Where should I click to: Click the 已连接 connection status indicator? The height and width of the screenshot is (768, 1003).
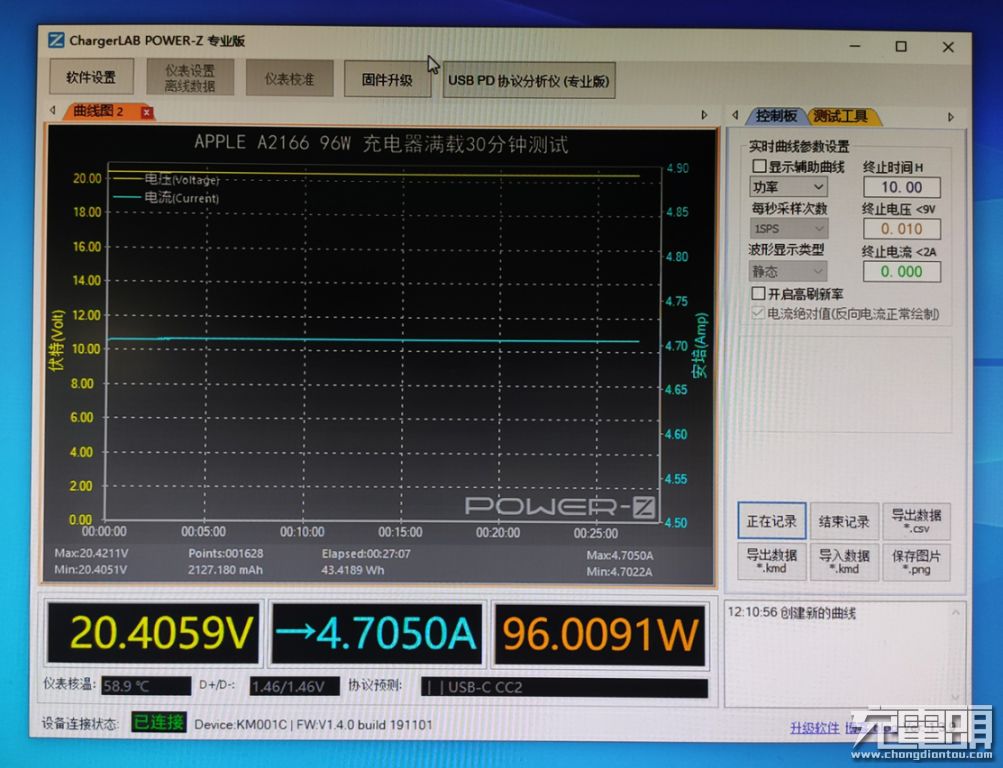(159, 723)
